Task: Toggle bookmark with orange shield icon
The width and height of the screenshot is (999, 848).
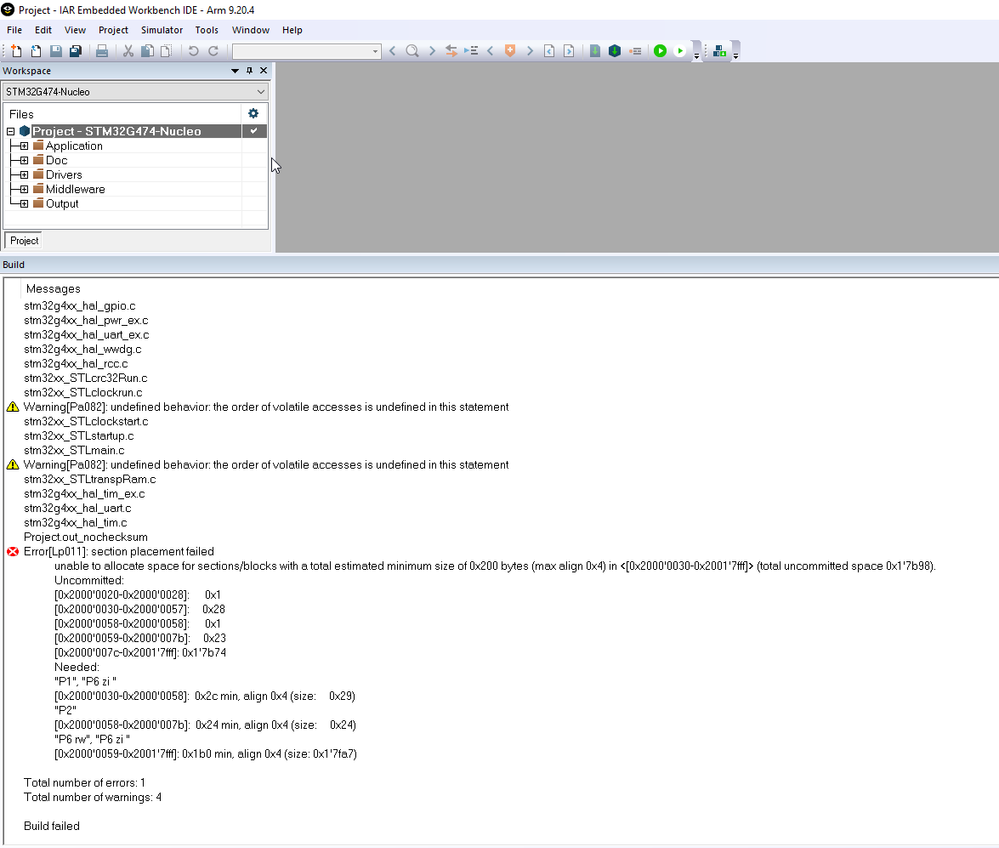Action: coord(510,51)
